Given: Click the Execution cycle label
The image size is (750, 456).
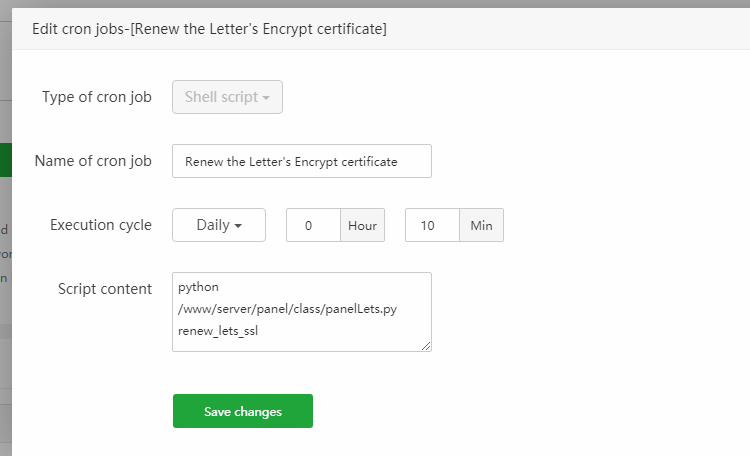Looking at the screenshot, I should coord(101,225).
